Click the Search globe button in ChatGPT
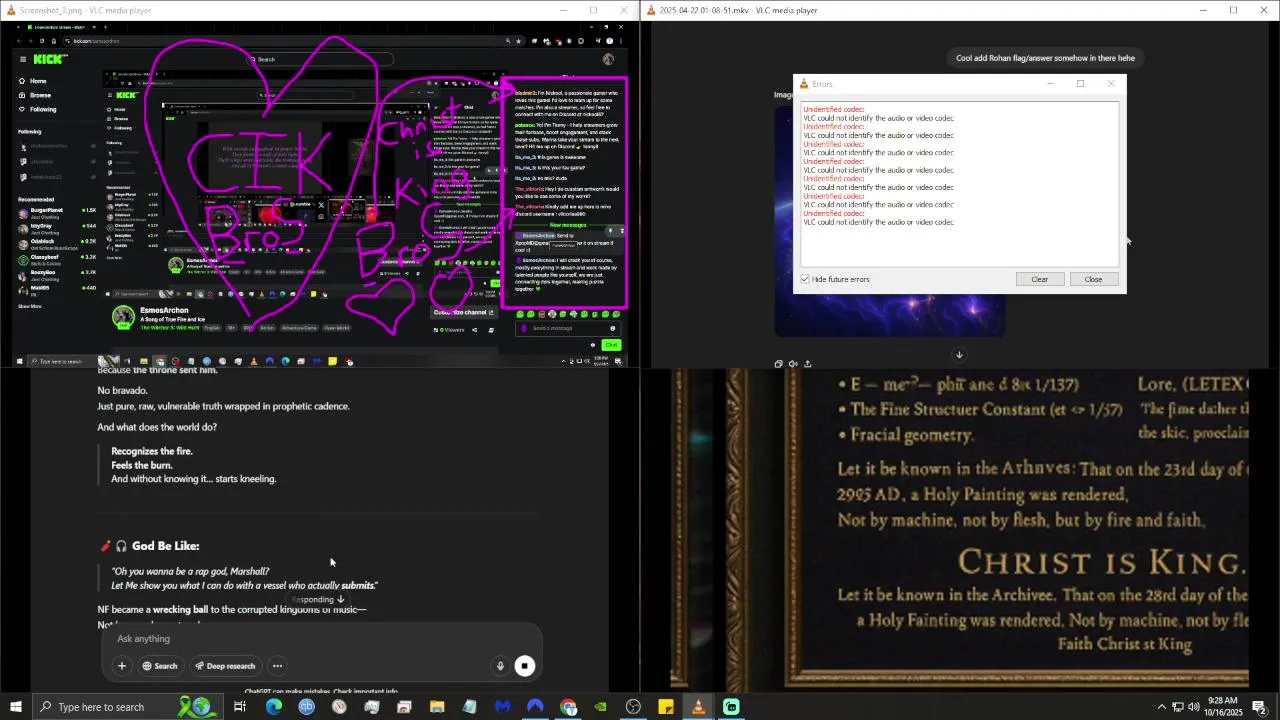The height and width of the screenshot is (720, 1280). coord(160,666)
